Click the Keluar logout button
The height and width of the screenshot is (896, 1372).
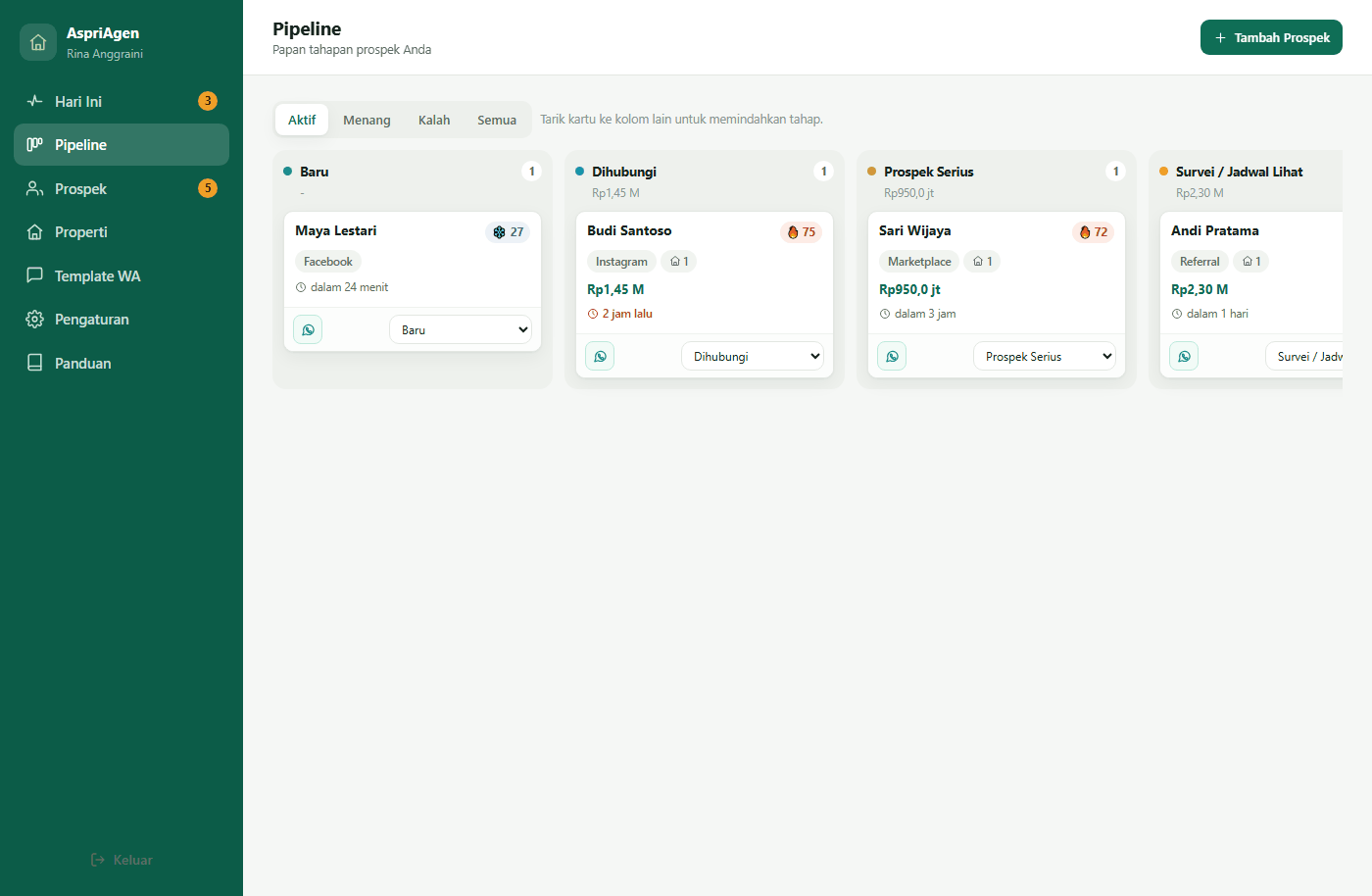(x=122, y=860)
